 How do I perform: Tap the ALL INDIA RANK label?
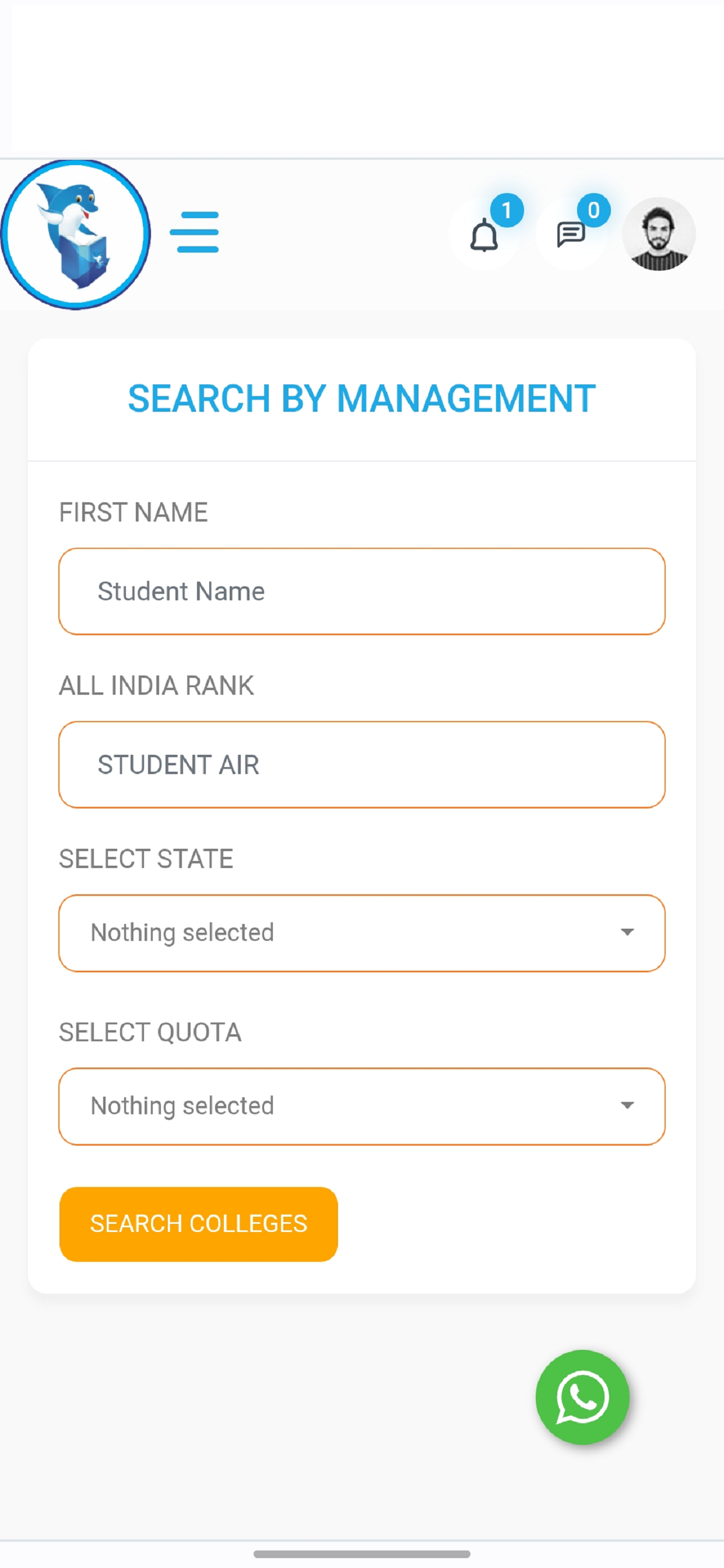[x=156, y=685]
